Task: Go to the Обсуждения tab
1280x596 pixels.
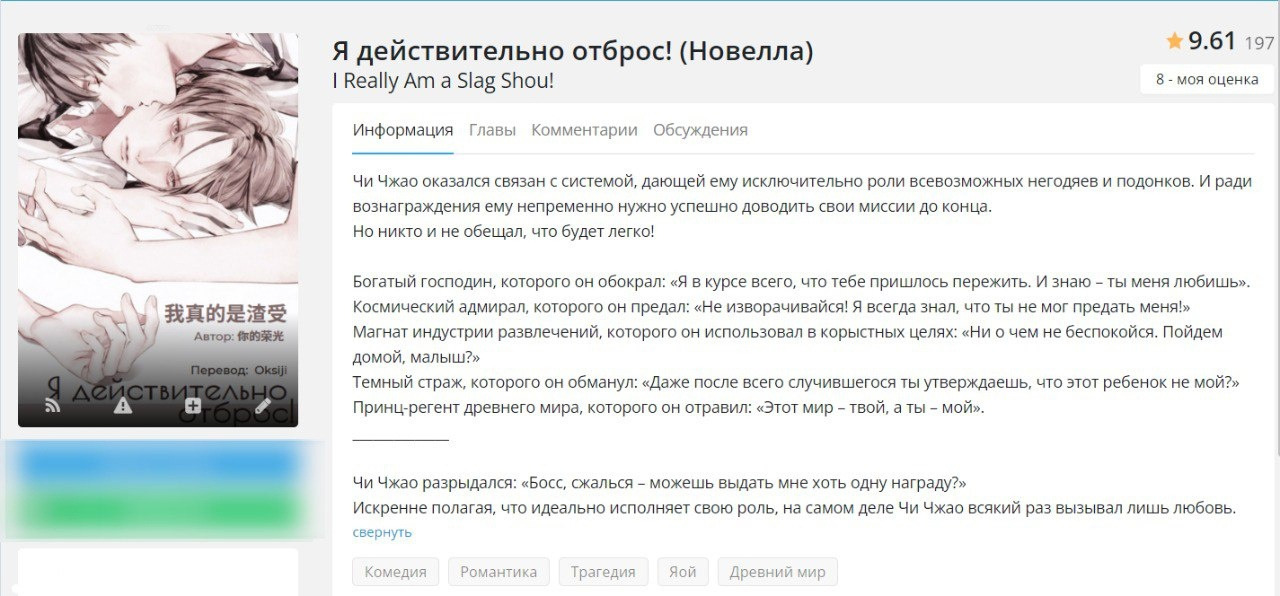Action: pyautogui.click(x=700, y=130)
